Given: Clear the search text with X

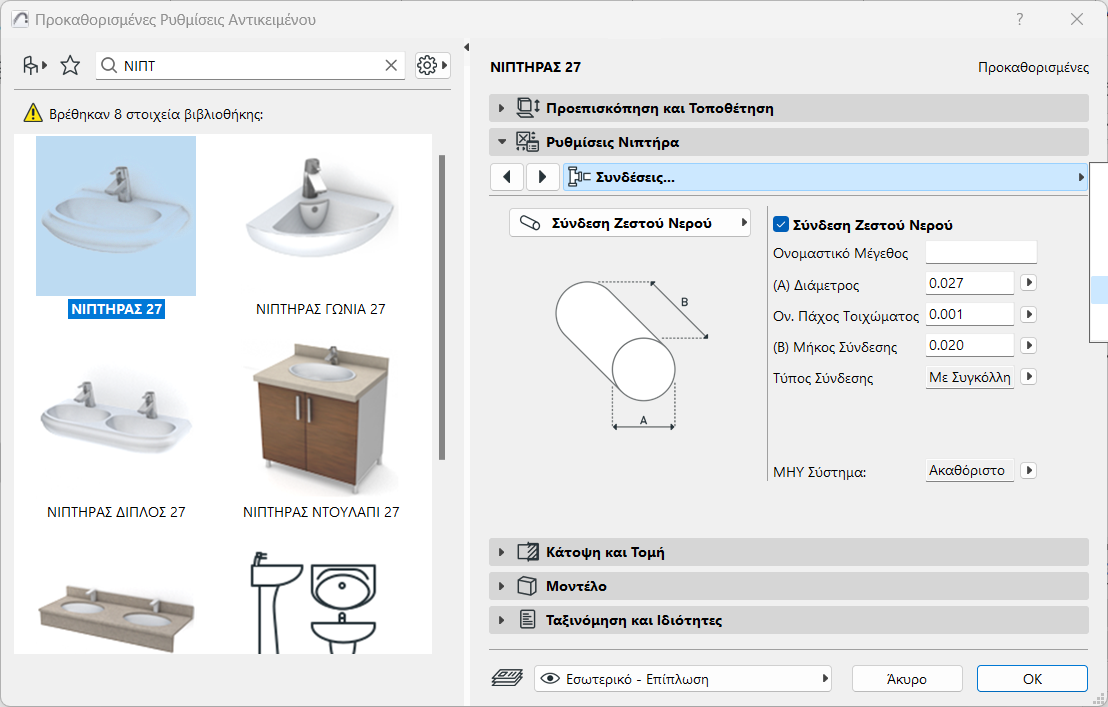Looking at the screenshot, I should (x=391, y=66).
